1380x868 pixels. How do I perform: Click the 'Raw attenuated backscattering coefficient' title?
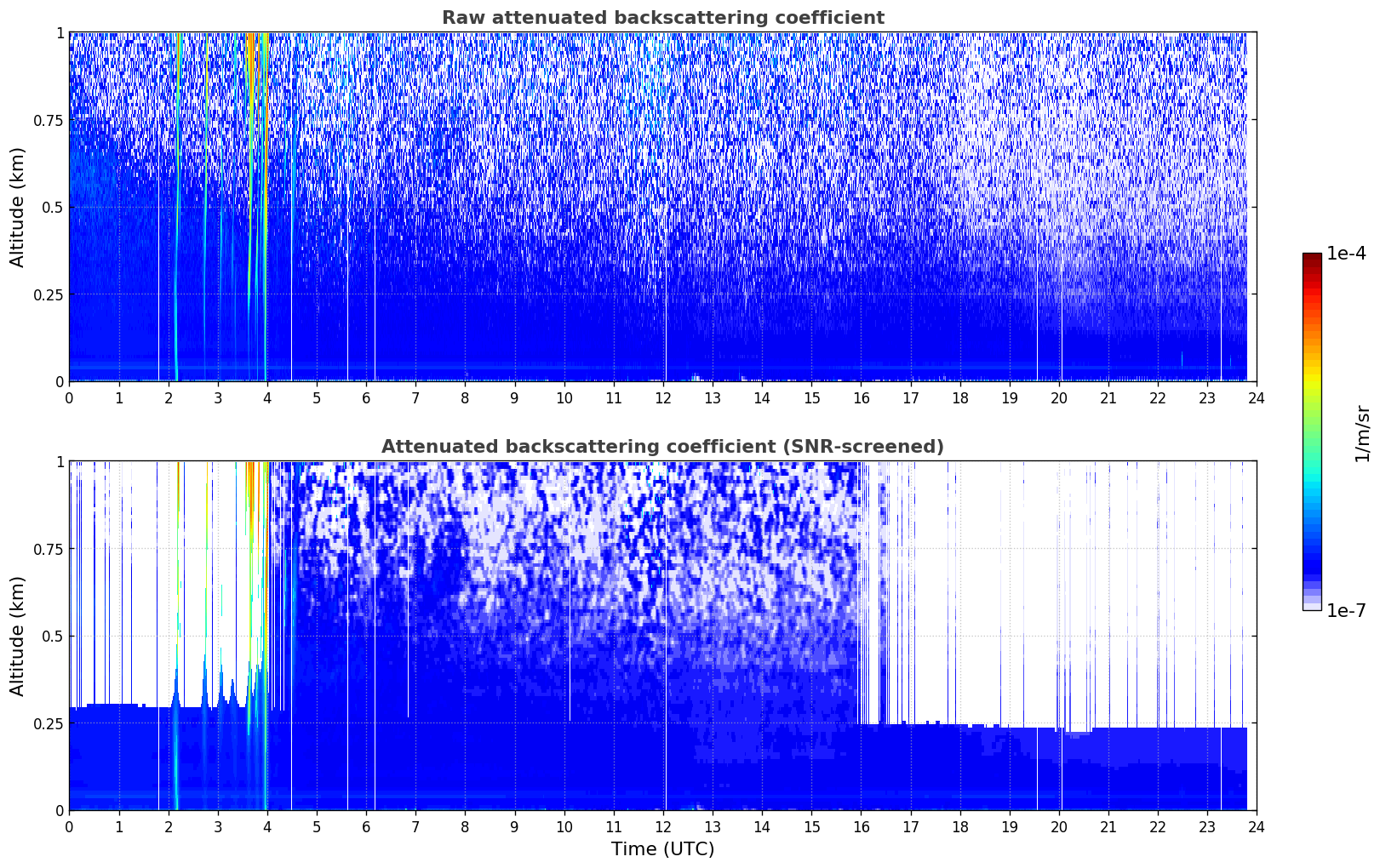[x=662, y=18]
